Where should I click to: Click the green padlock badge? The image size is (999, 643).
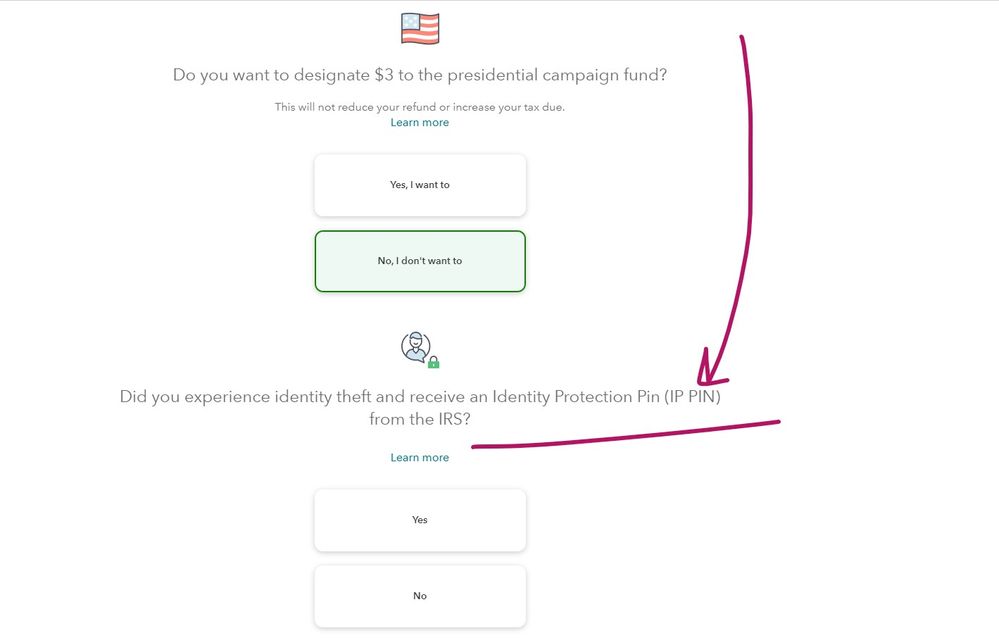[x=433, y=362]
